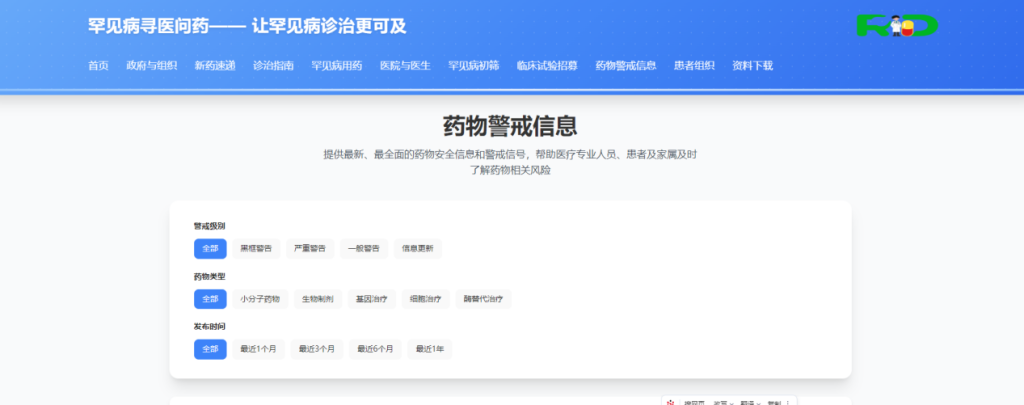Image resolution: width=1024 pixels, height=405 pixels.
Task: Go to 资料下载 page
Action: click(752, 65)
